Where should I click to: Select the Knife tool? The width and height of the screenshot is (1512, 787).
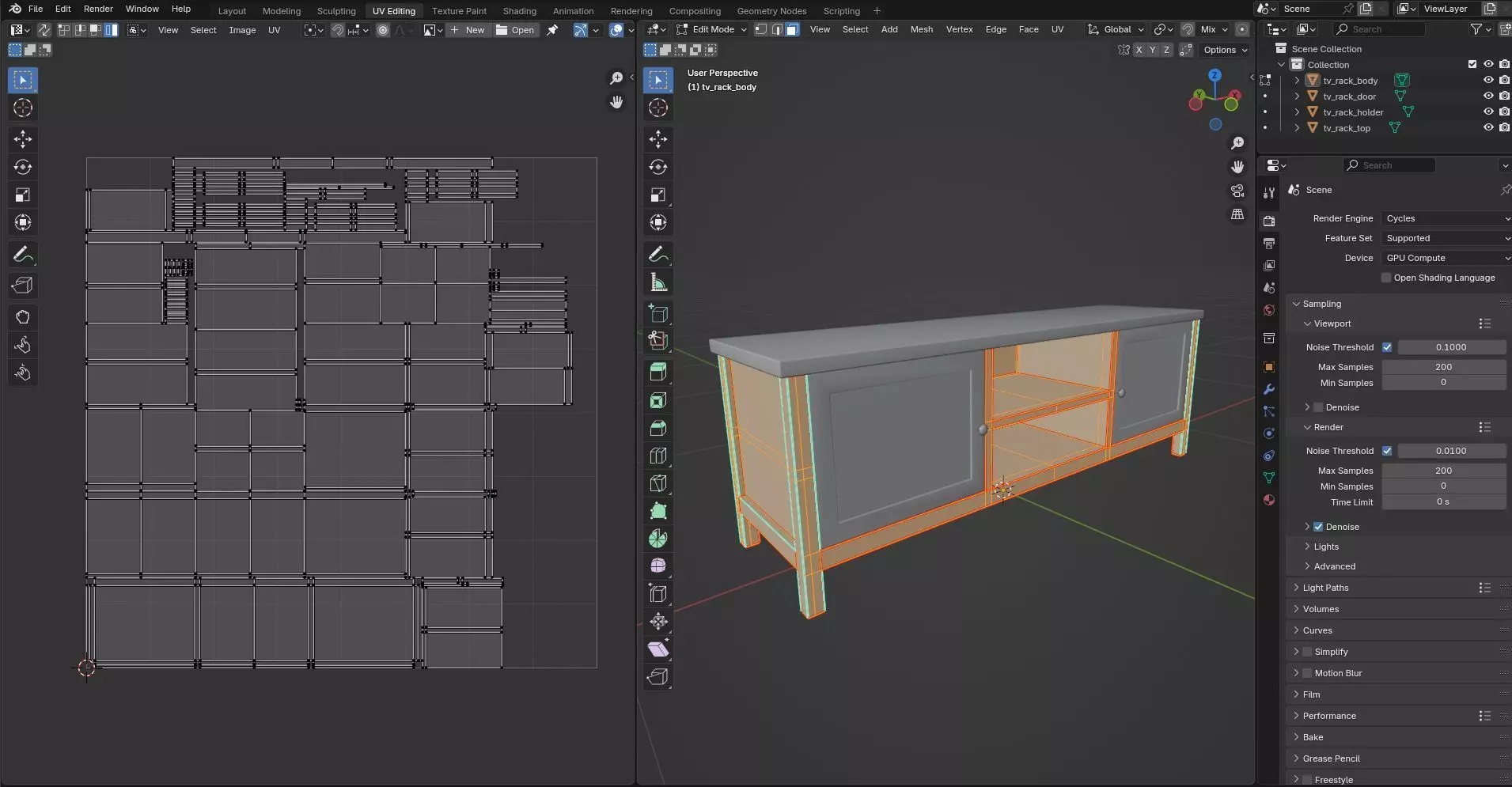(658, 483)
